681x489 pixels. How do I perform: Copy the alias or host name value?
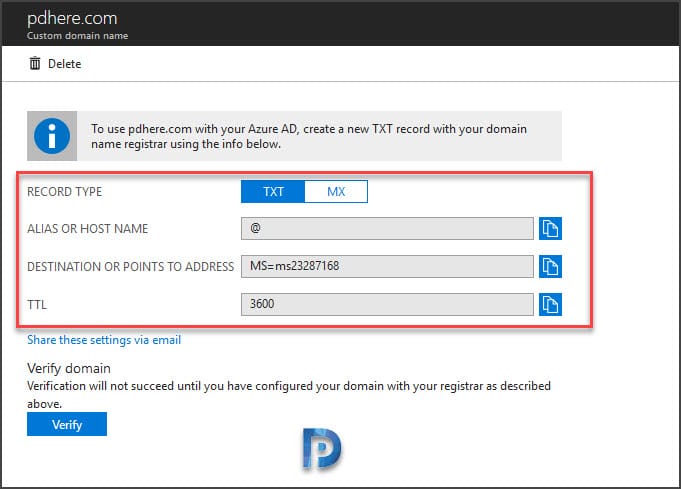pyautogui.click(x=550, y=228)
